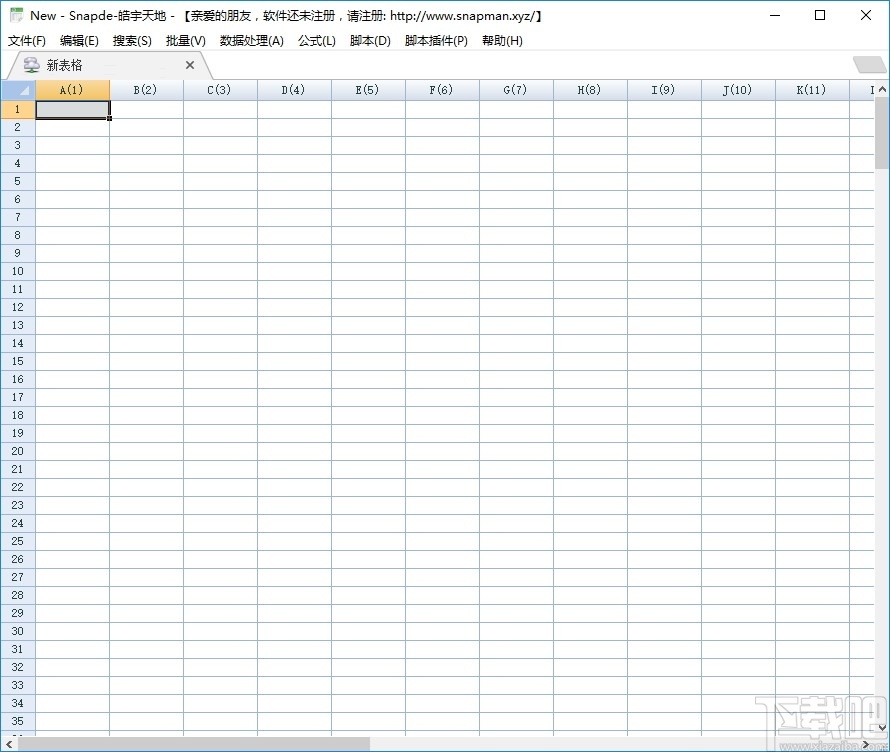
Task: Open the 编辑(E) menu
Action: [x=79, y=40]
